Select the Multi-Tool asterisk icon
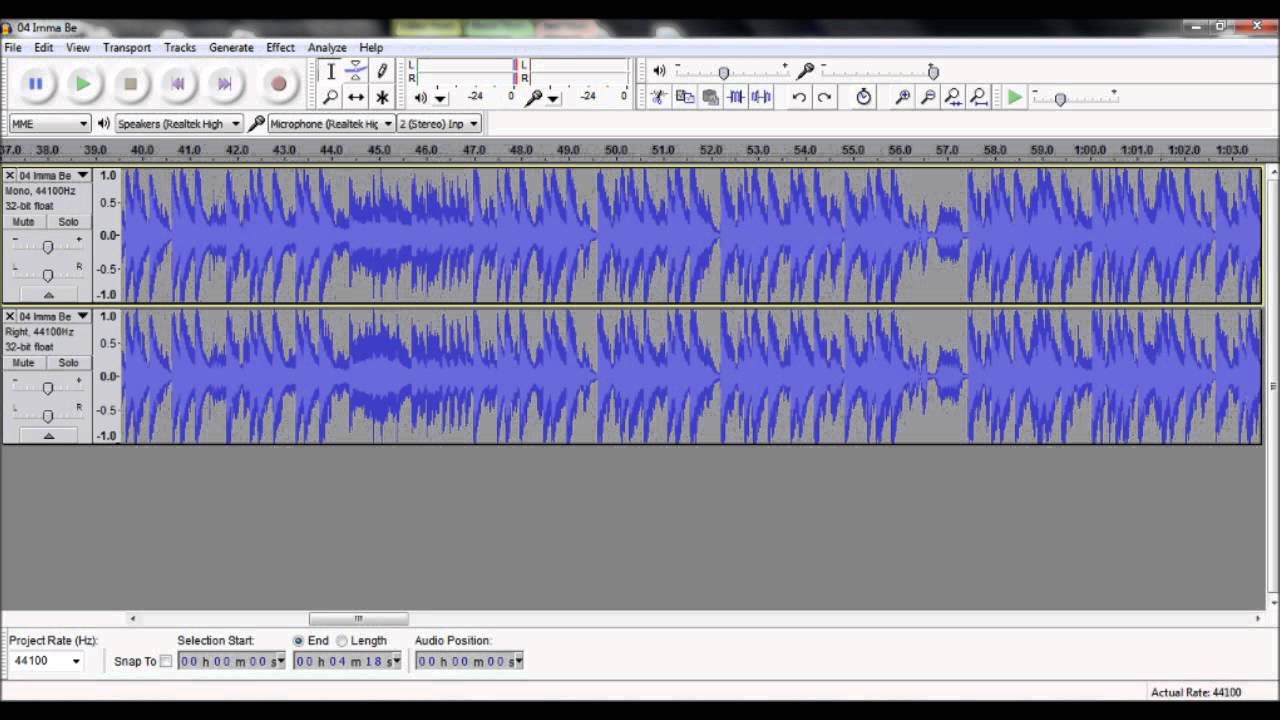 point(381,97)
